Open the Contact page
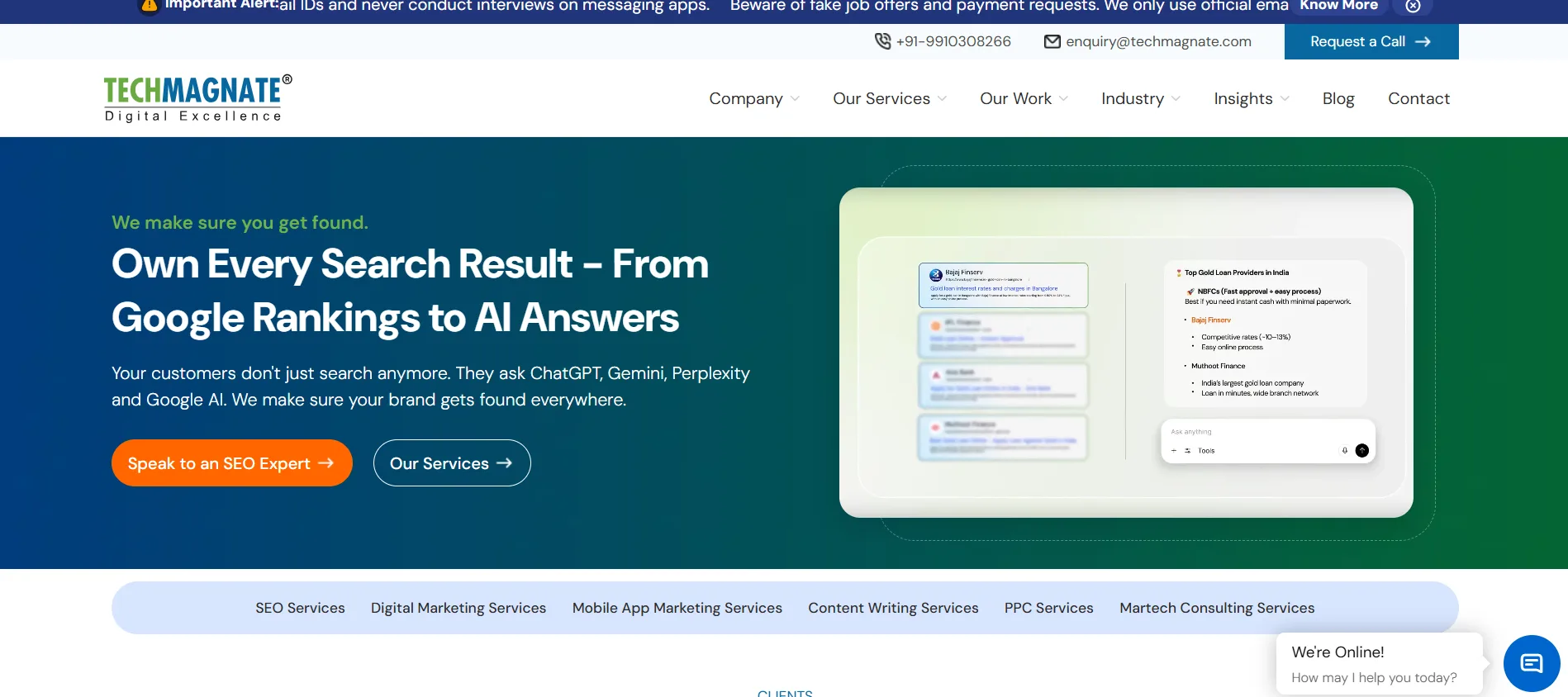1568x697 pixels. tap(1418, 98)
